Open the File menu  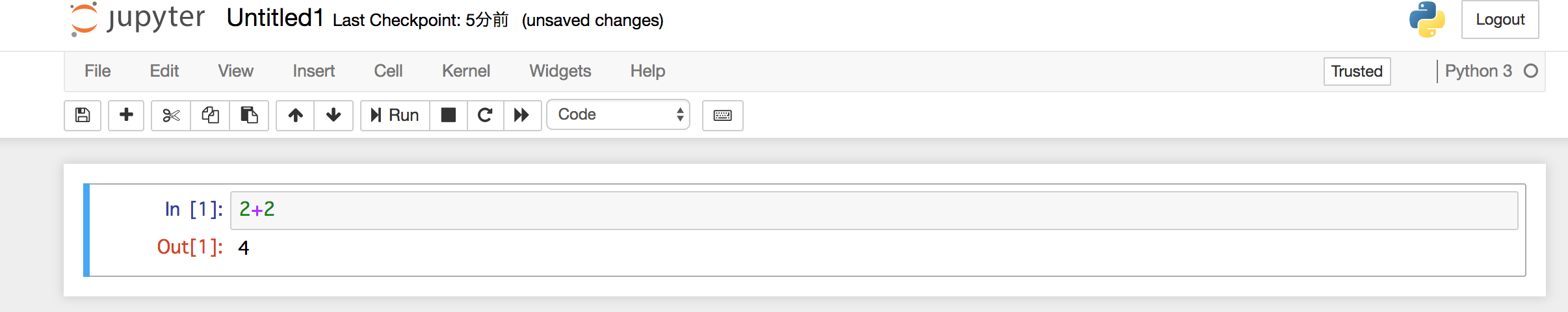tap(98, 71)
